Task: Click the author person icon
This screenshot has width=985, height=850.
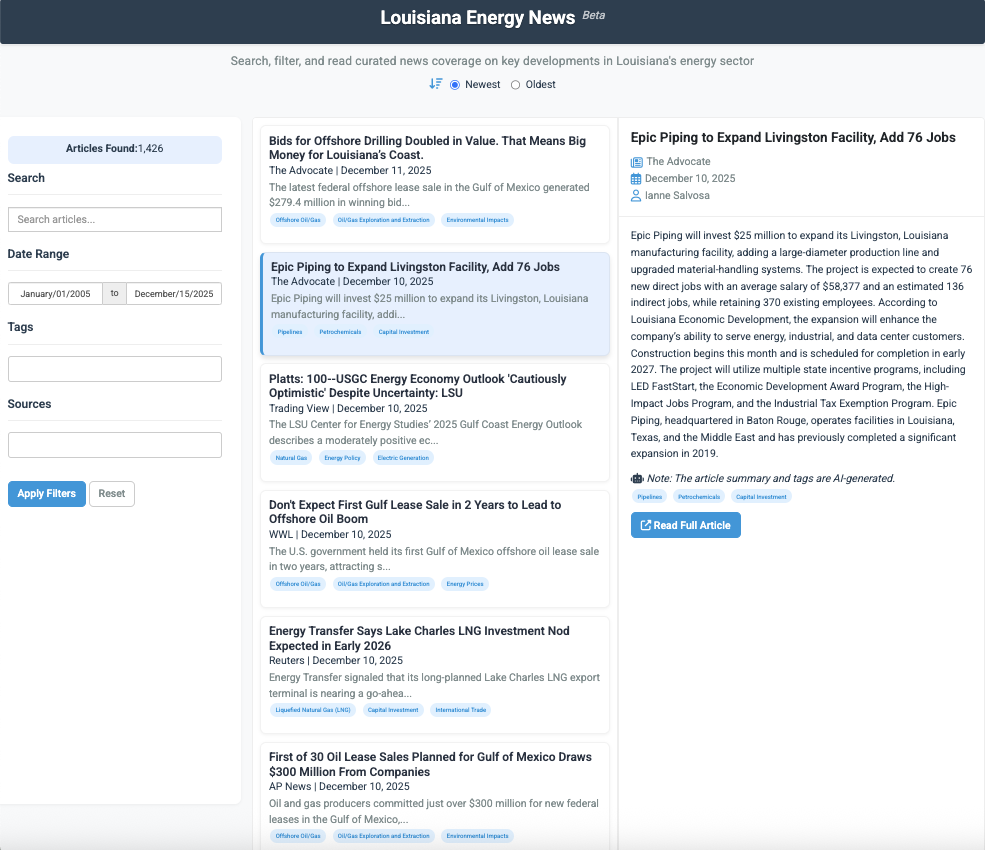Action: tap(636, 196)
